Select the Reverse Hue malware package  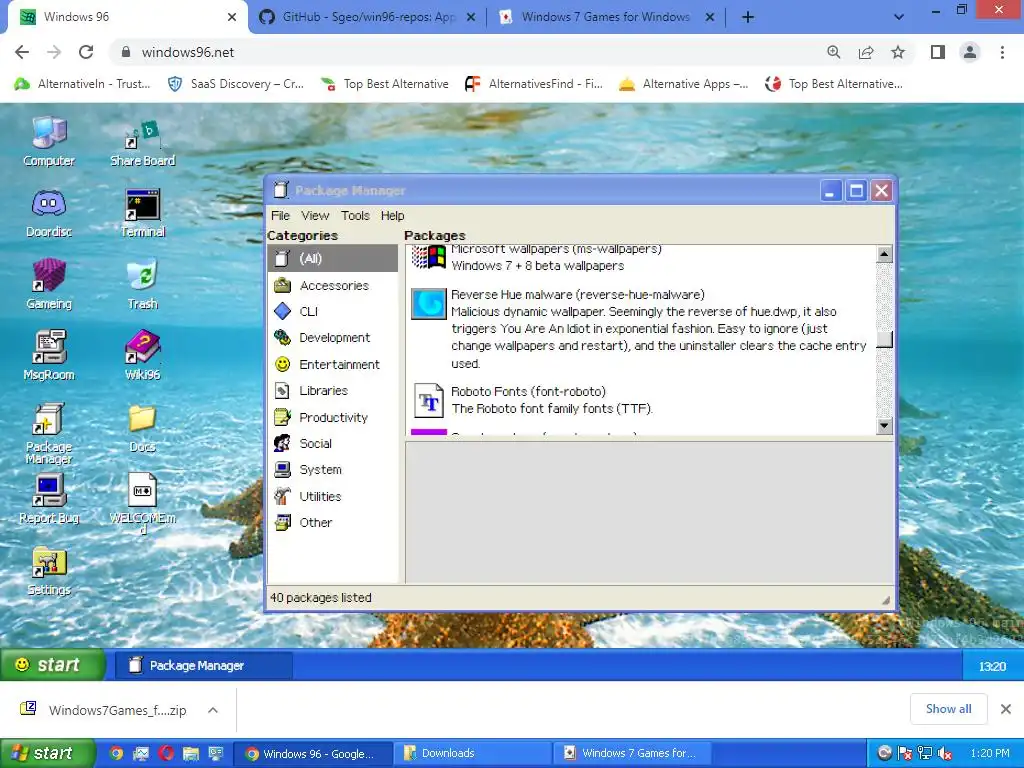(640, 328)
